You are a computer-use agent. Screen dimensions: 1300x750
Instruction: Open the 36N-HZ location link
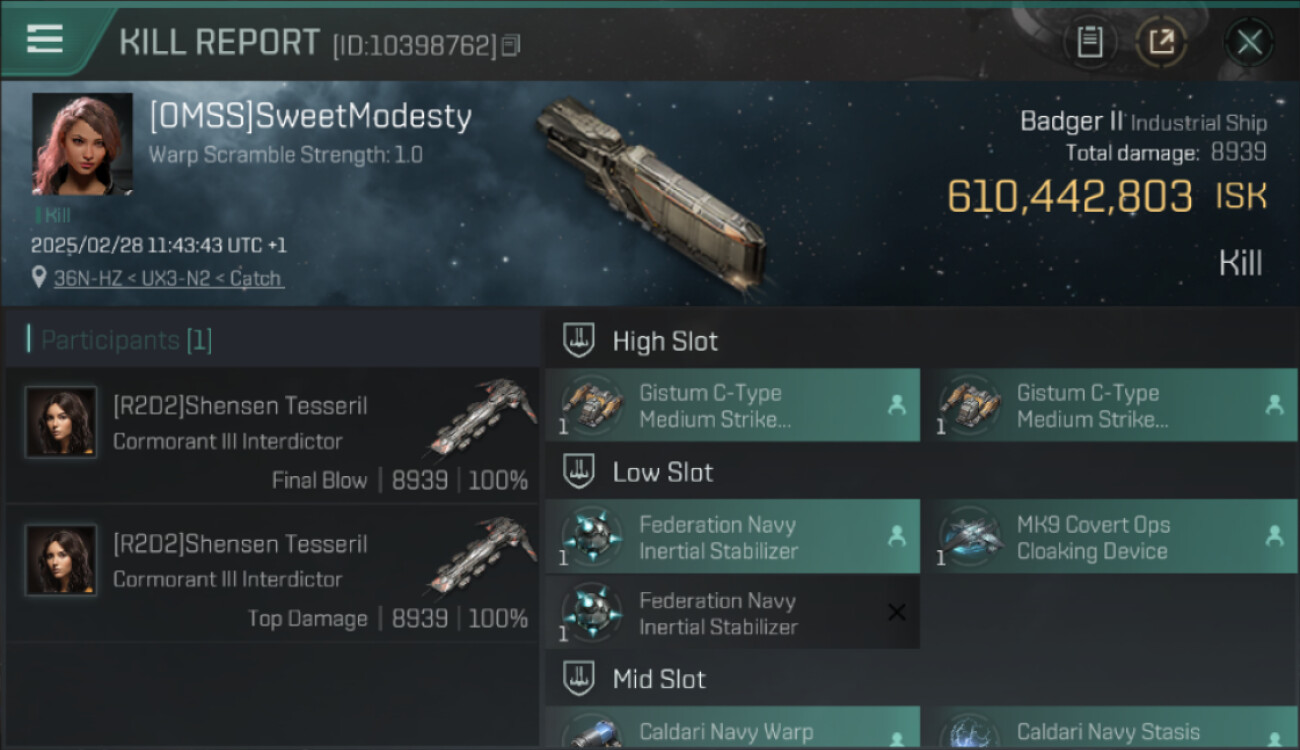coord(167,278)
